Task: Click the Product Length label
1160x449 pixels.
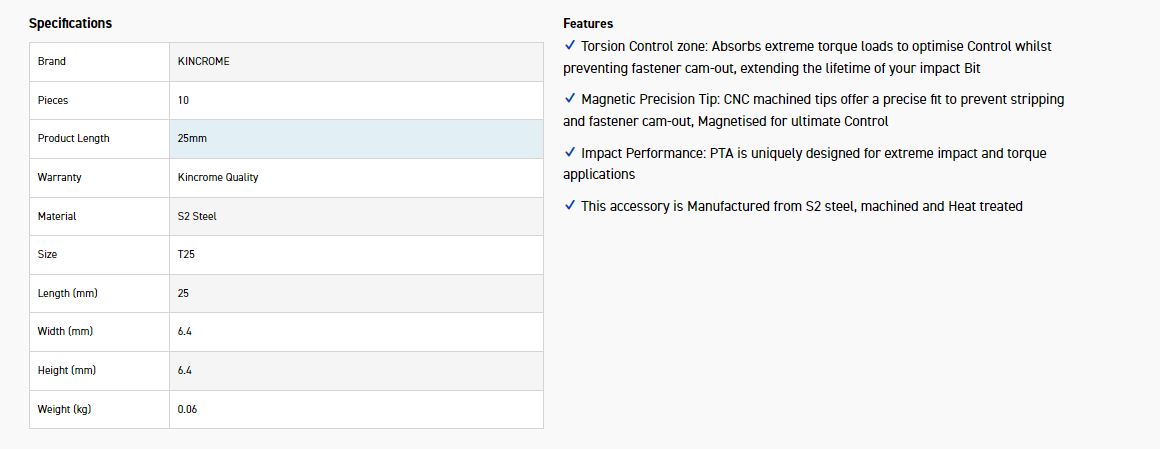Action: (x=73, y=139)
